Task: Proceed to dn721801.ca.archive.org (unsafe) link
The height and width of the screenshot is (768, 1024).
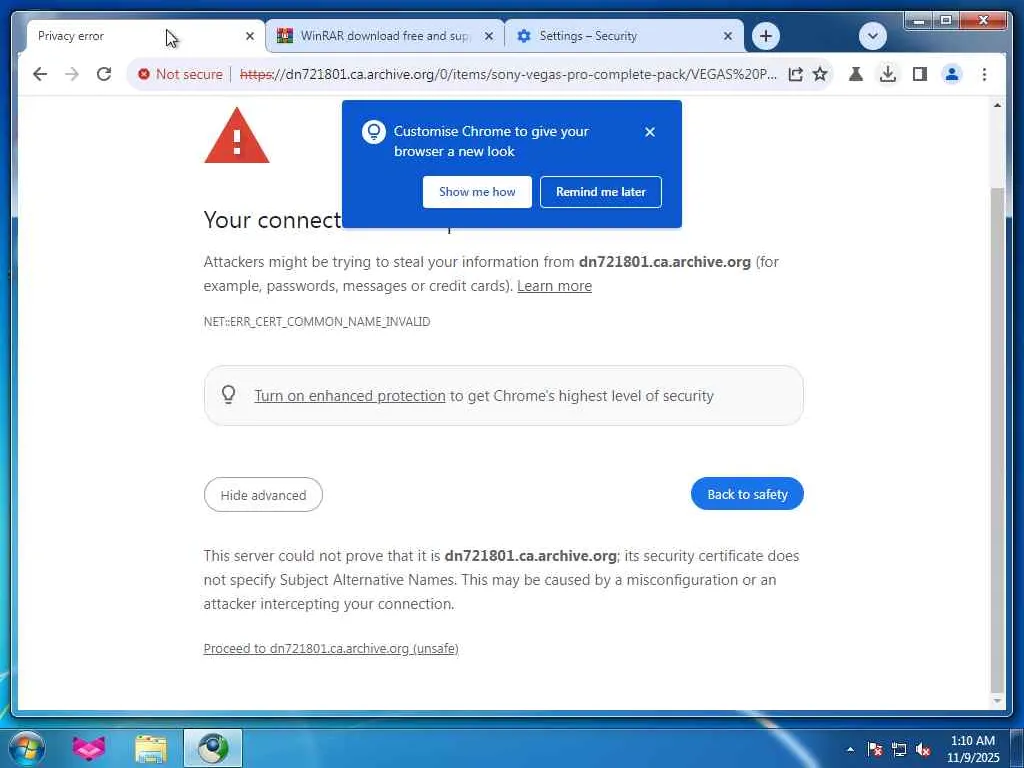Action: [x=331, y=648]
